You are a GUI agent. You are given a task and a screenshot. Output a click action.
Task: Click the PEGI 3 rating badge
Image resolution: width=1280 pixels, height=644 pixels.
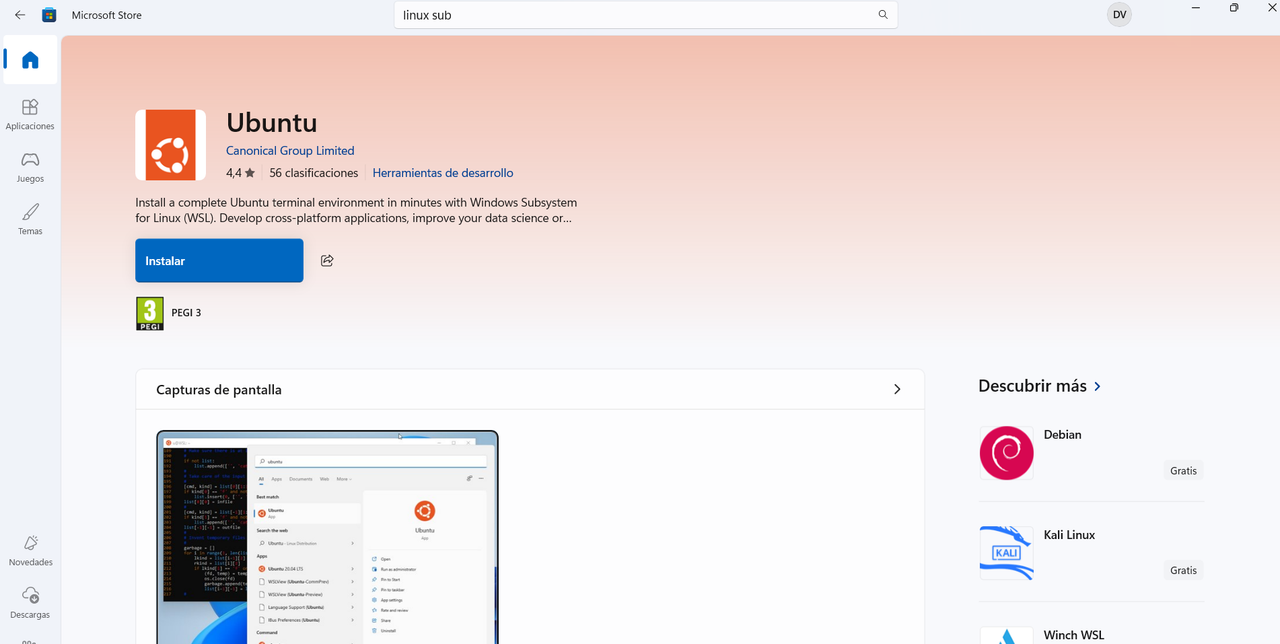tap(150, 313)
